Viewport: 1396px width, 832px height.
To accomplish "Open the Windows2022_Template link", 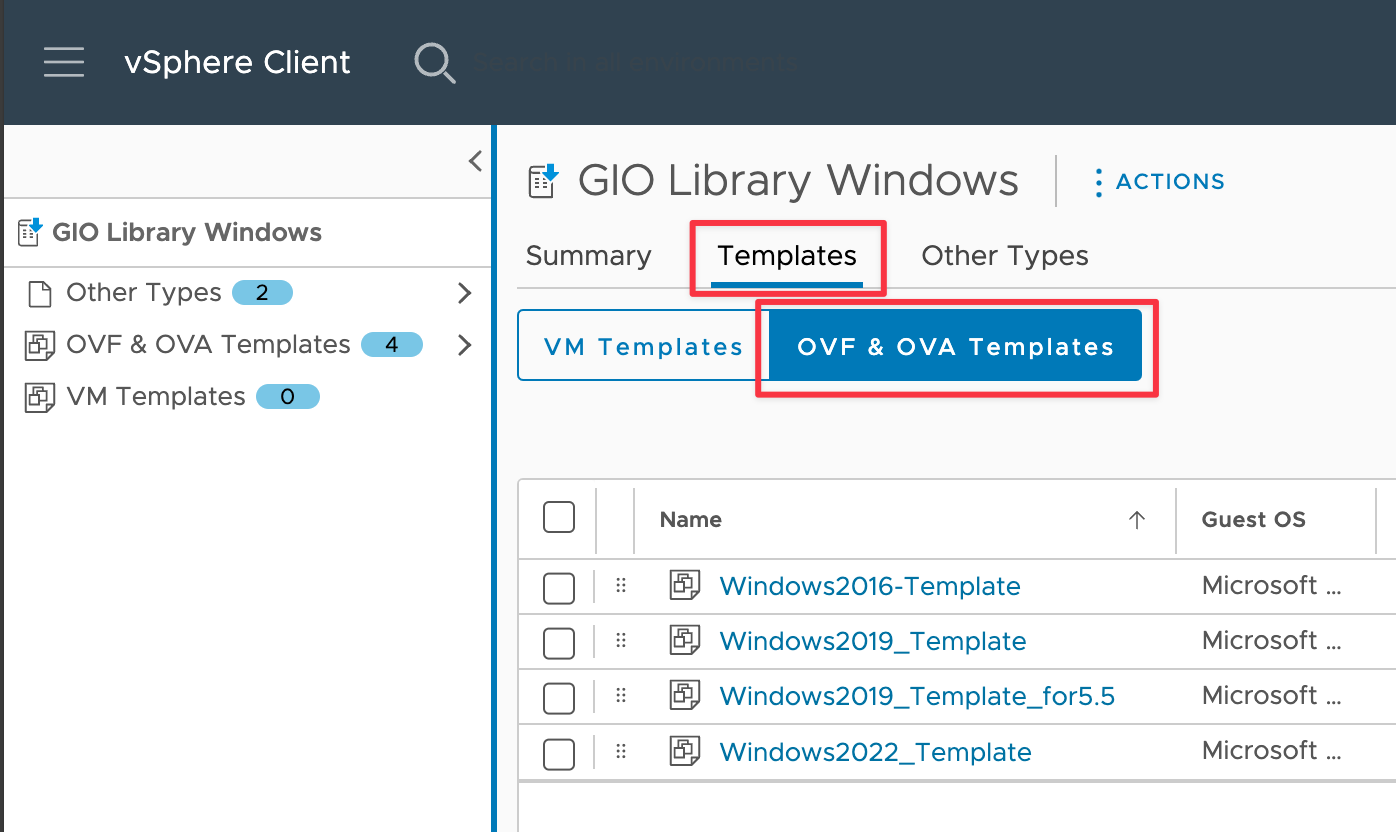I will point(876,752).
